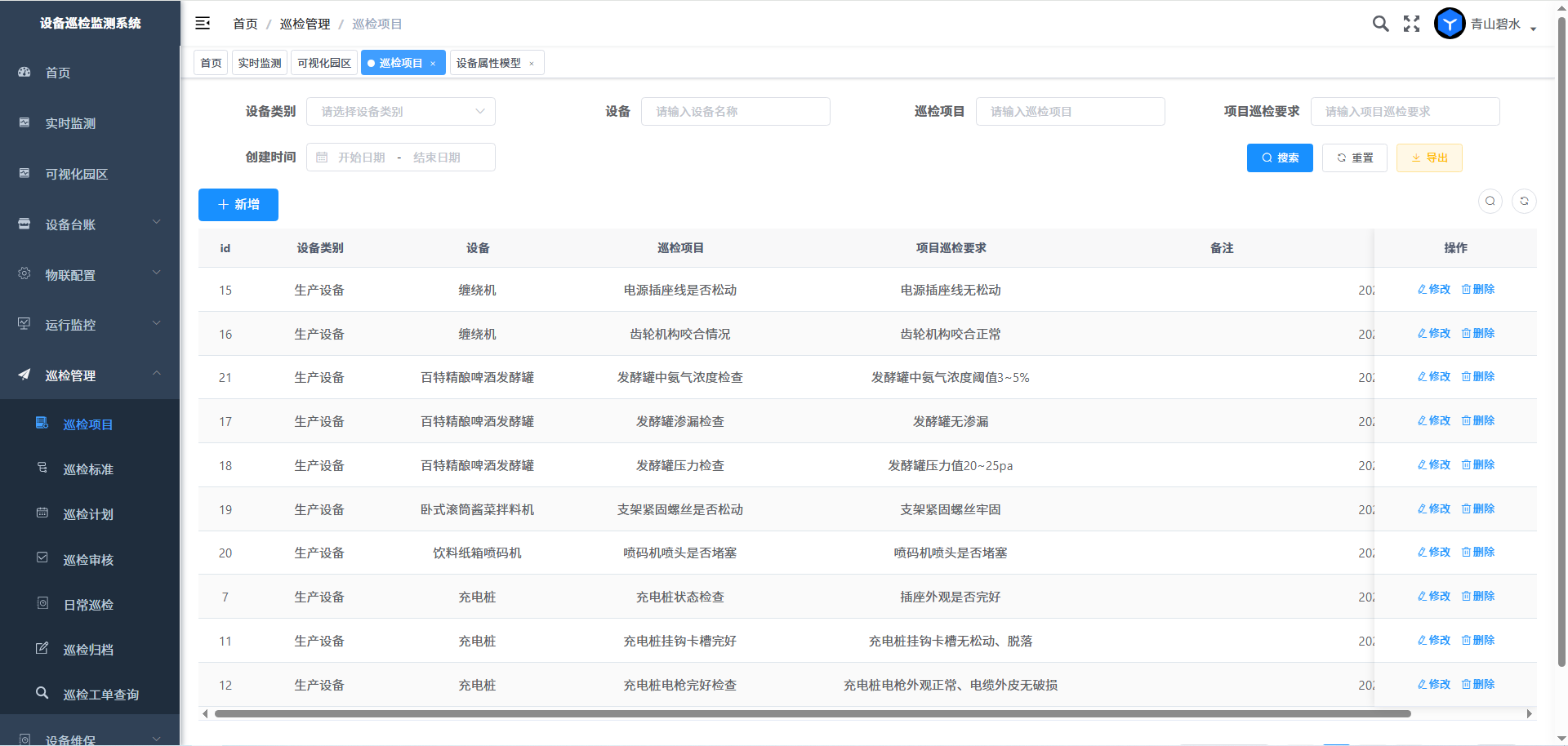Close the 设备属性模型 tab
This screenshot has height=746, width=1568.
point(532,64)
